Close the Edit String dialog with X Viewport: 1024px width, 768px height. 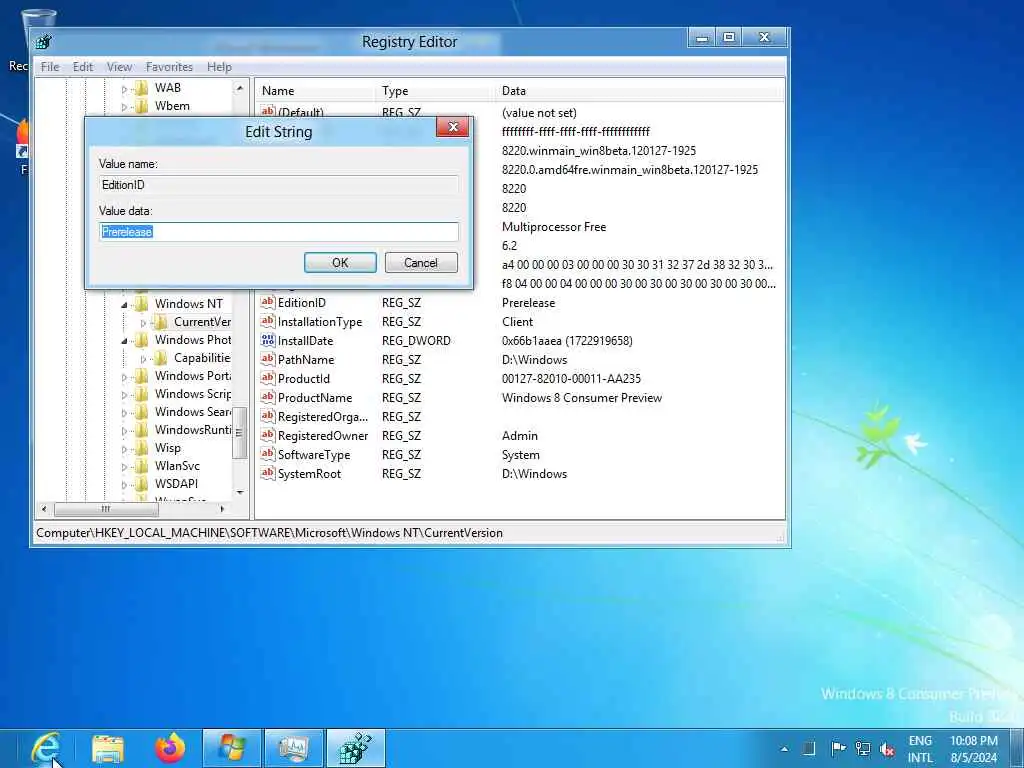point(453,127)
